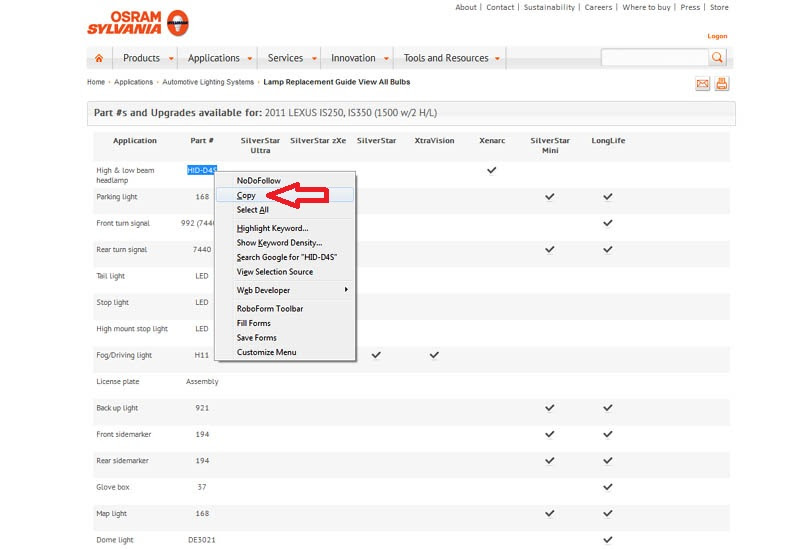The height and width of the screenshot is (549, 800).
Task: Click the Applications nav label
Action: point(214,58)
